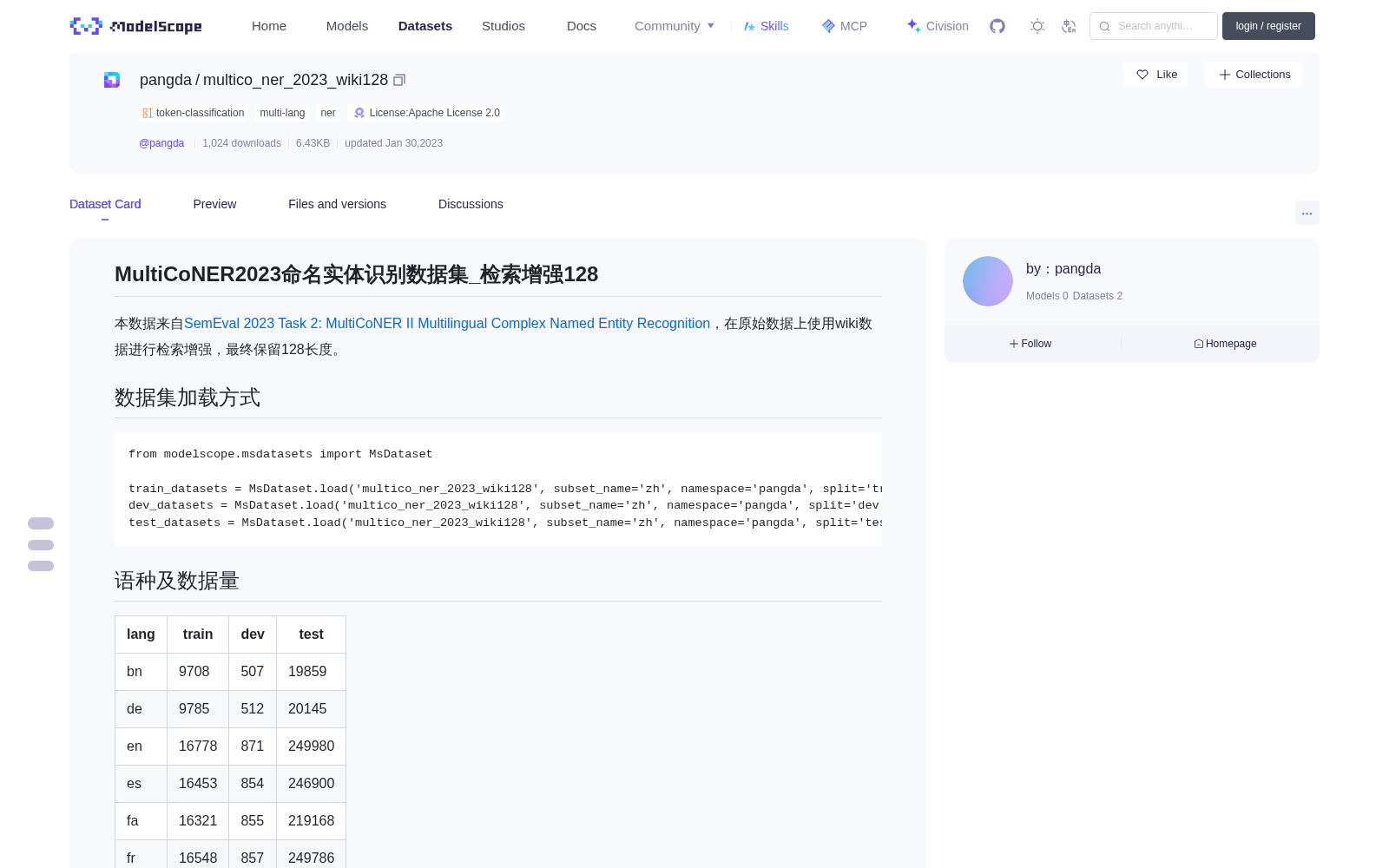Select the train value 16548
The width and height of the screenshot is (1389, 868).
click(x=198, y=858)
